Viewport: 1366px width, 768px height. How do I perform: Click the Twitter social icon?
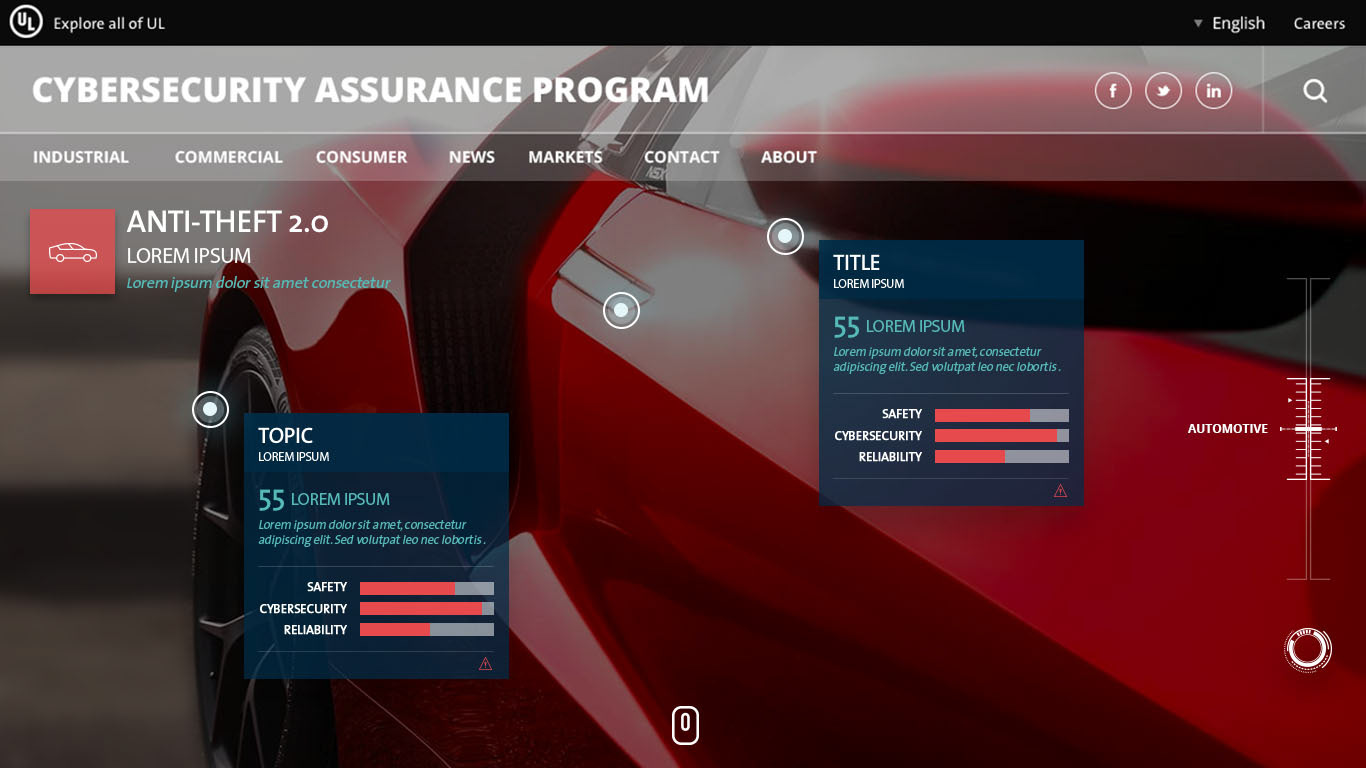click(x=1163, y=91)
